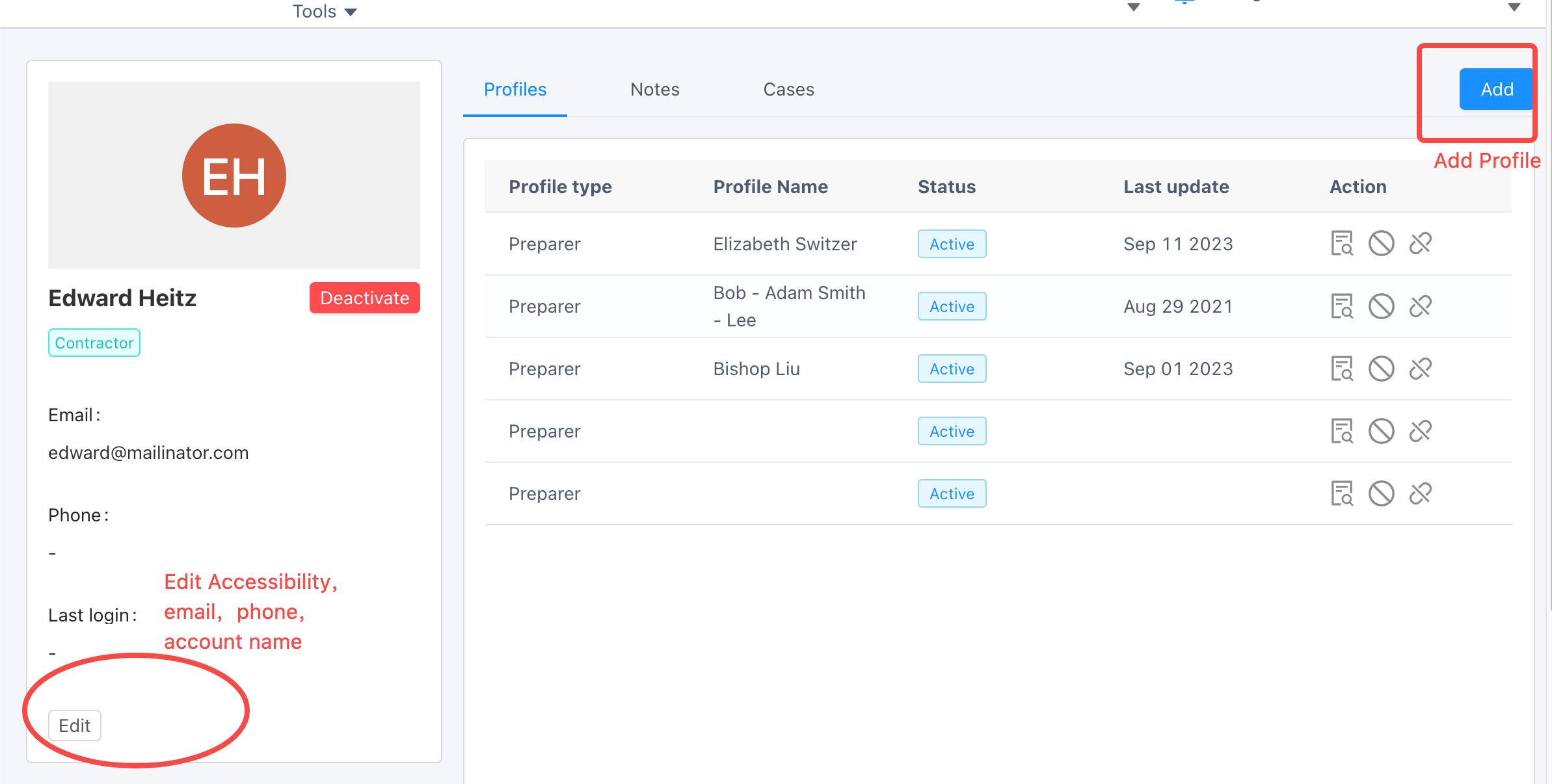This screenshot has width=1552, height=784.
Task: Unlink the last Preparer profile row
Action: pos(1421,493)
